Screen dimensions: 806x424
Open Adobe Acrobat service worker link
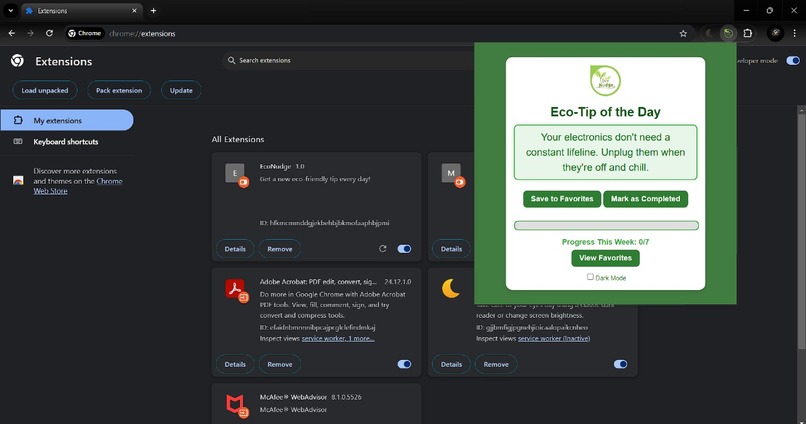click(x=338, y=338)
